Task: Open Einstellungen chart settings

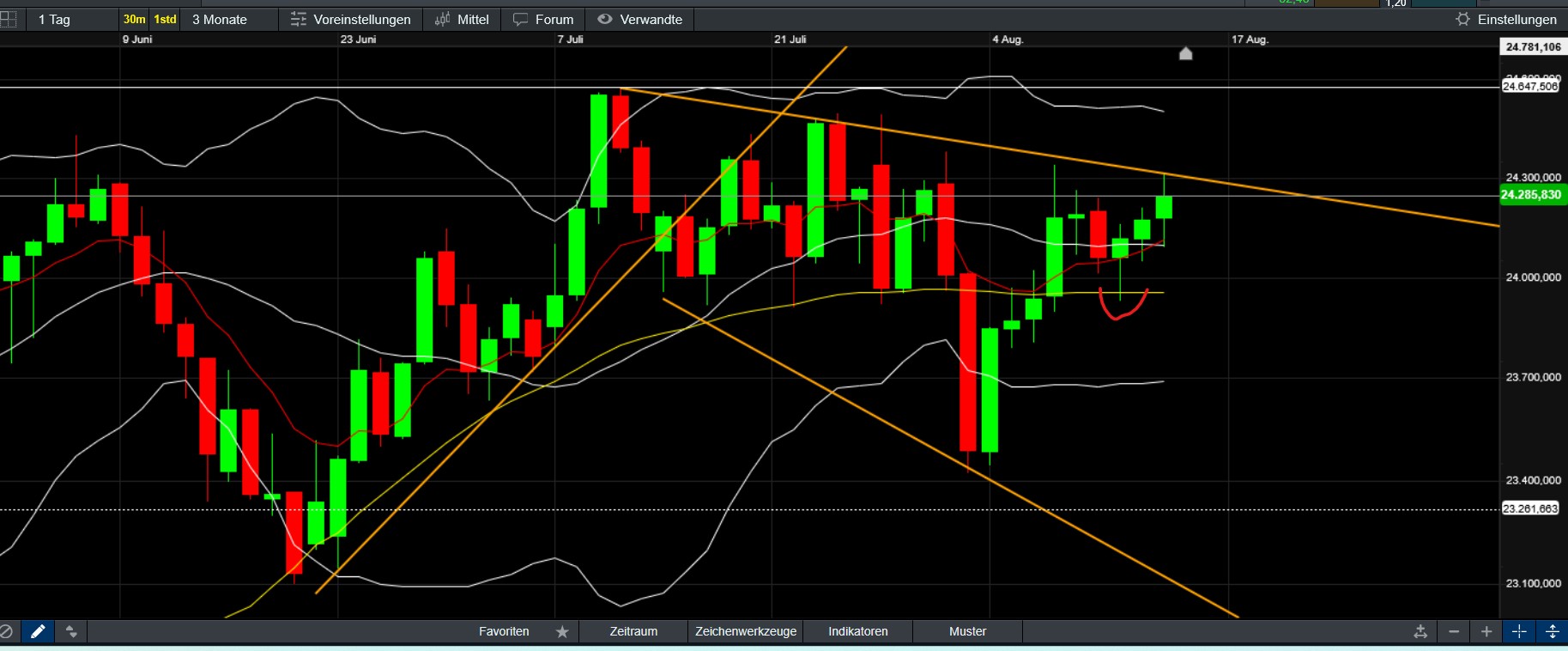Action: click(1506, 19)
